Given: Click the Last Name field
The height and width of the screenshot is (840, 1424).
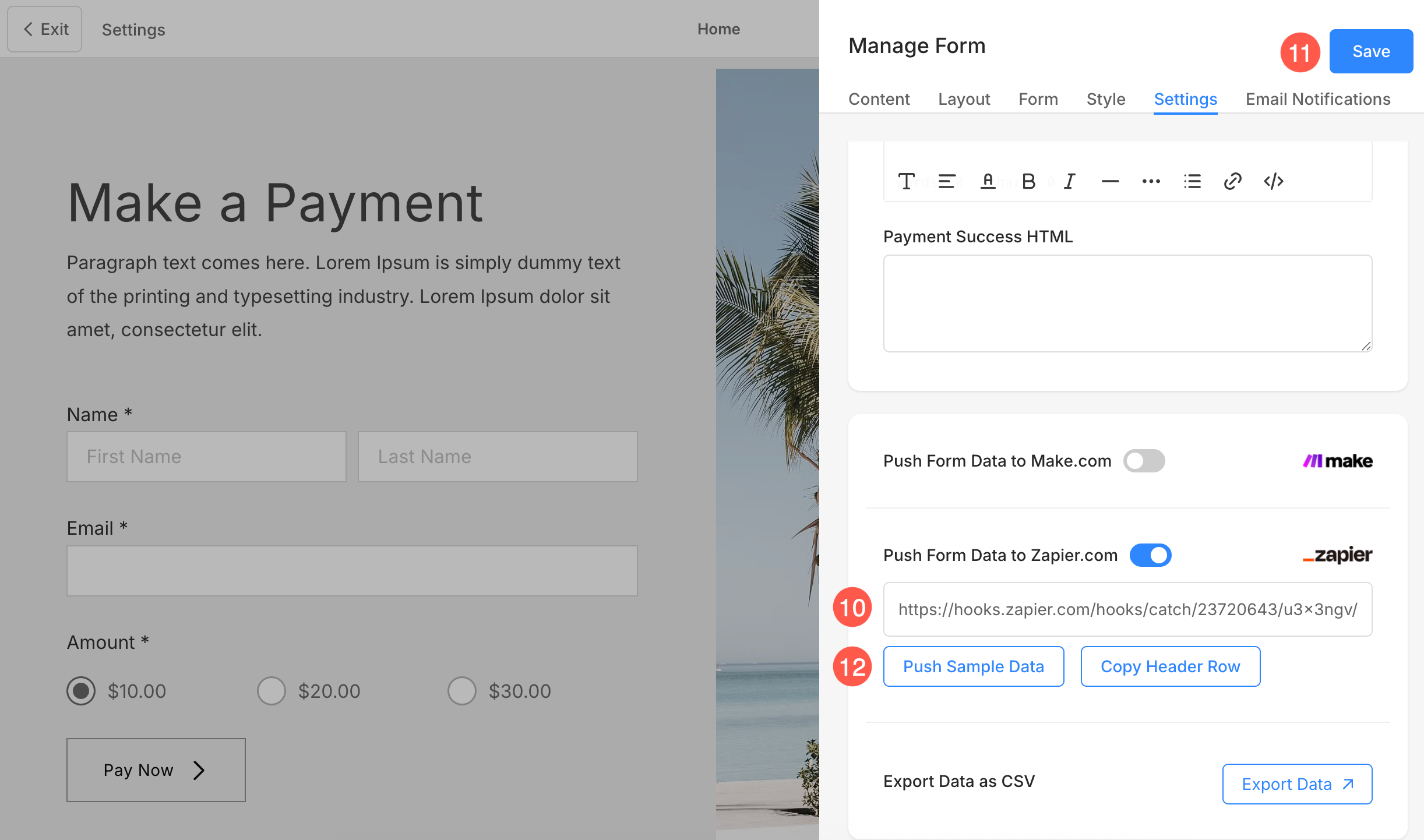Looking at the screenshot, I should pyautogui.click(x=498, y=457).
